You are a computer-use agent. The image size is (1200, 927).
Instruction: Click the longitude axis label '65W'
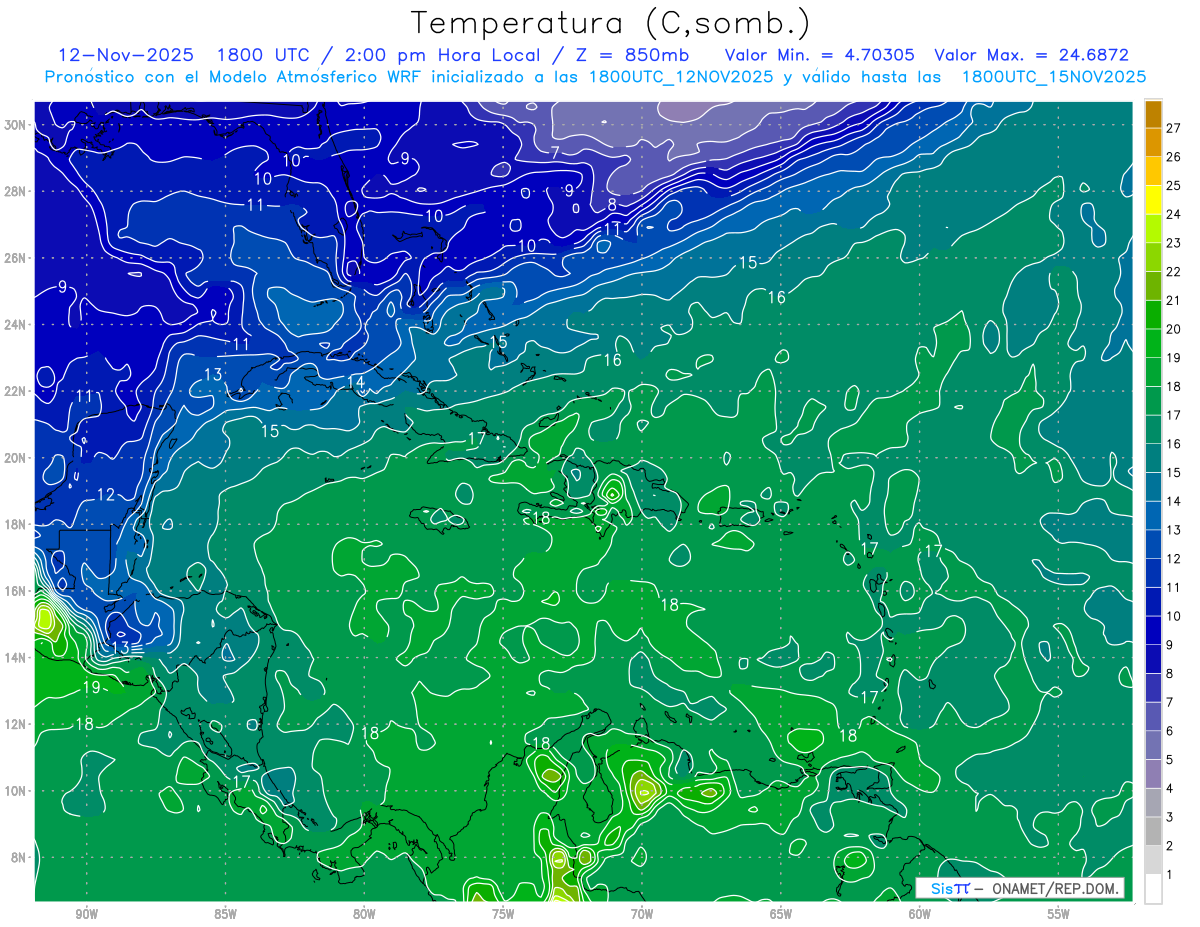[781, 914]
